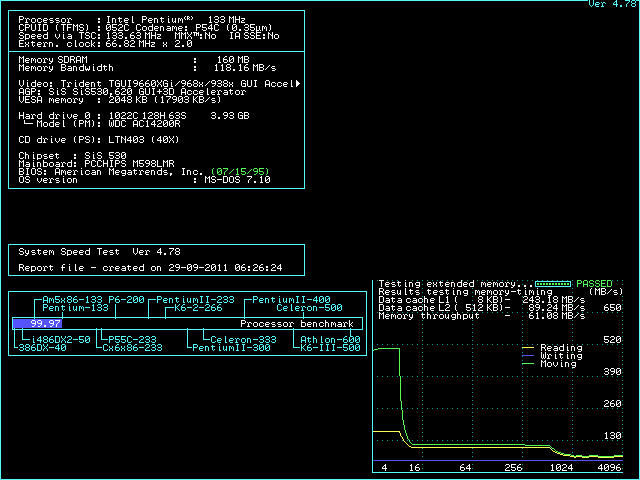Select the 386DX-40 benchmark reference label

coord(42,348)
